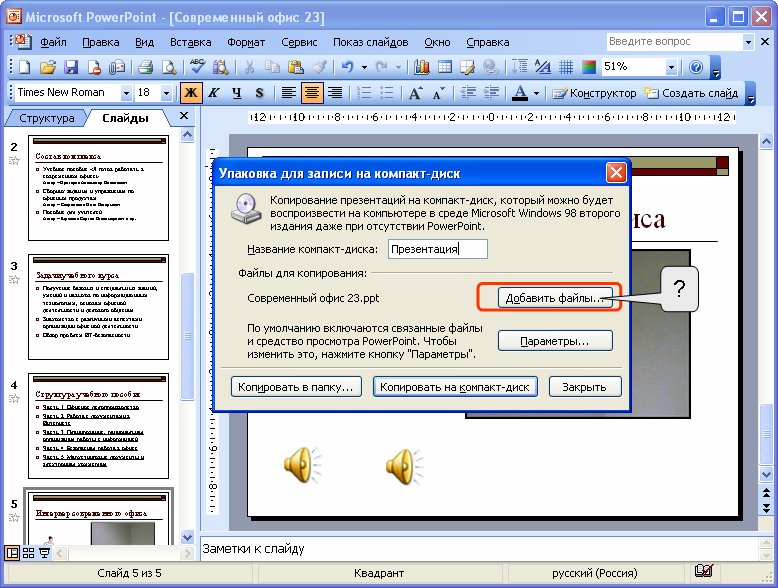Open Help with the question mark icon
The image size is (778, 588).
click(696, 67)
